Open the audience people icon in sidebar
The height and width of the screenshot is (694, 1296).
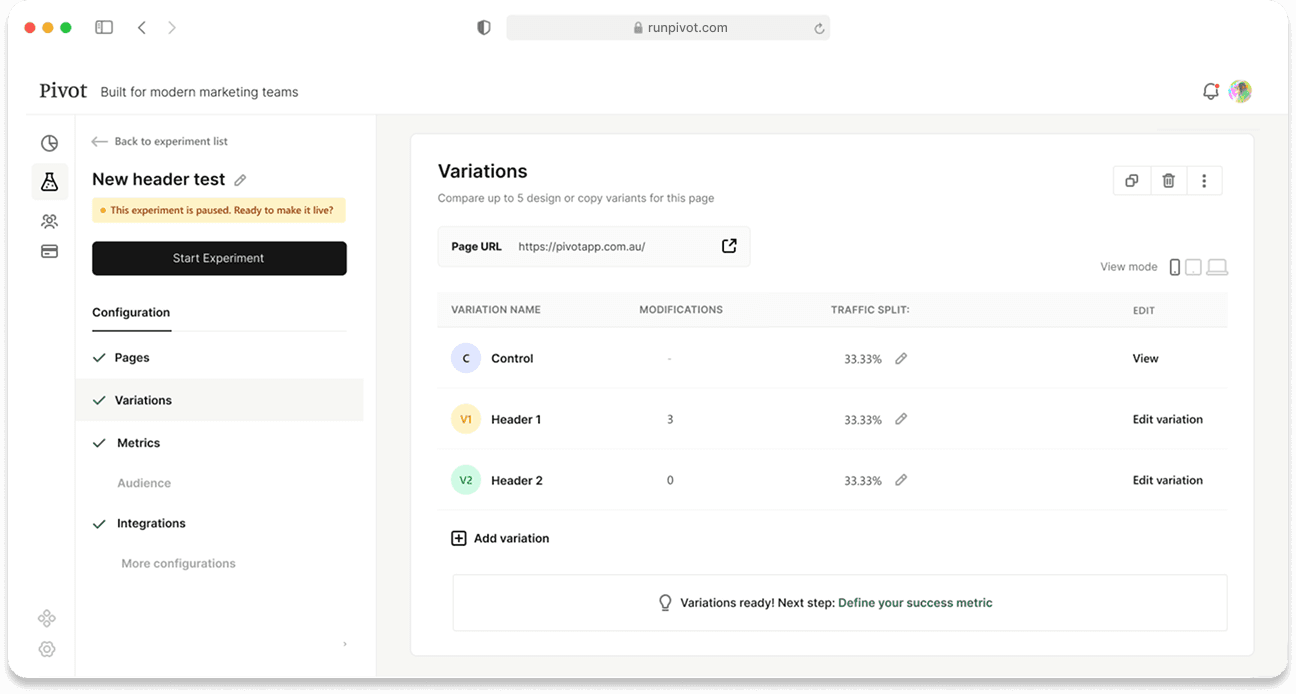tap(49, 221)
